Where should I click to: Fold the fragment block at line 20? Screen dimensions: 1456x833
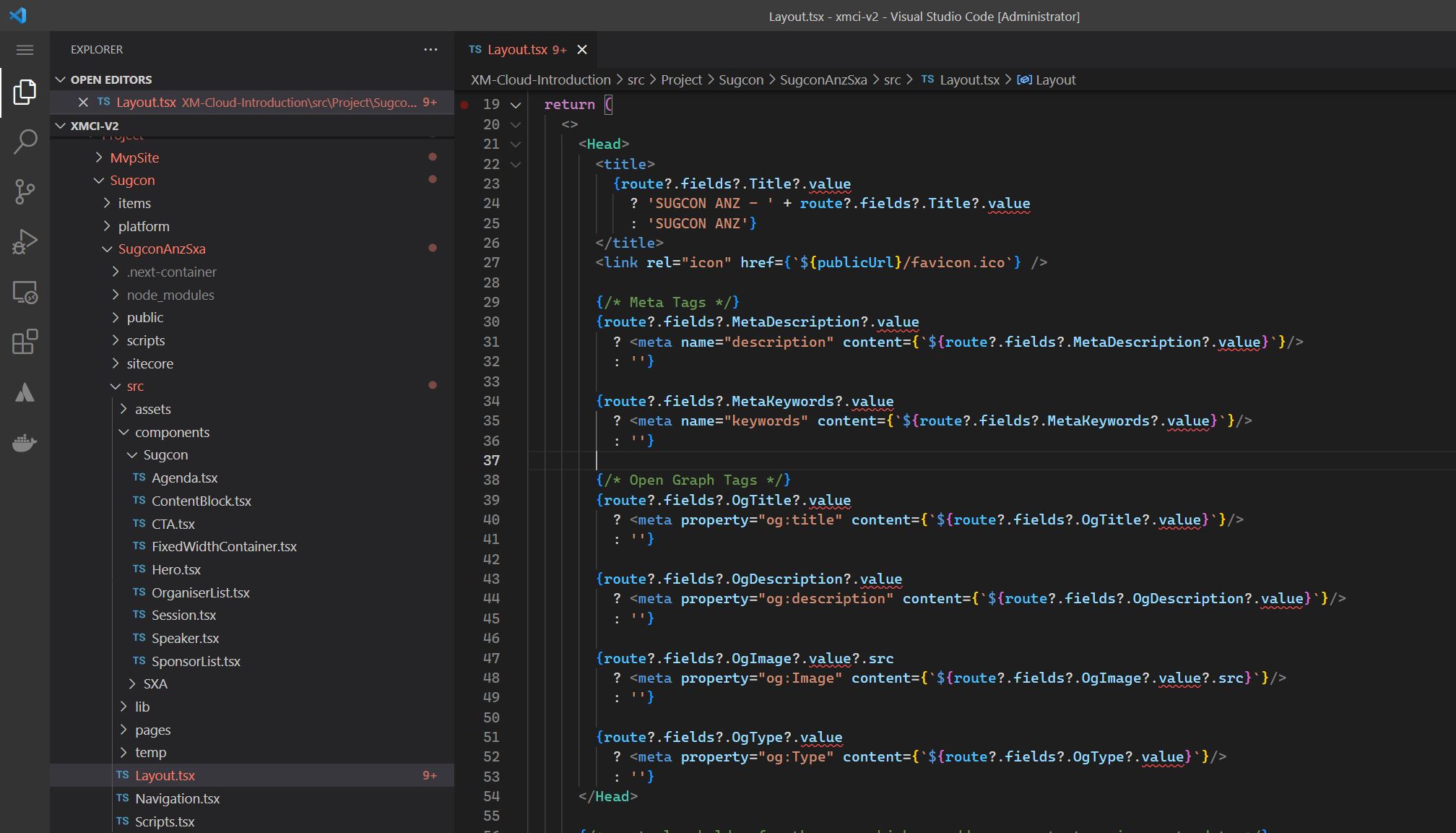[x=516, y=124]
